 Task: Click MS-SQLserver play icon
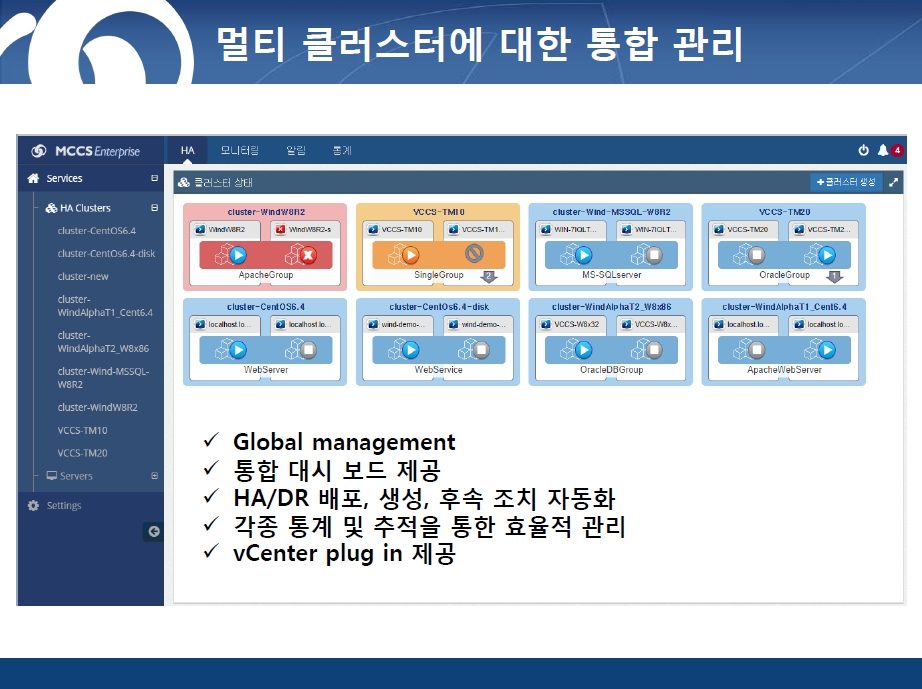[x=583, y=255]
